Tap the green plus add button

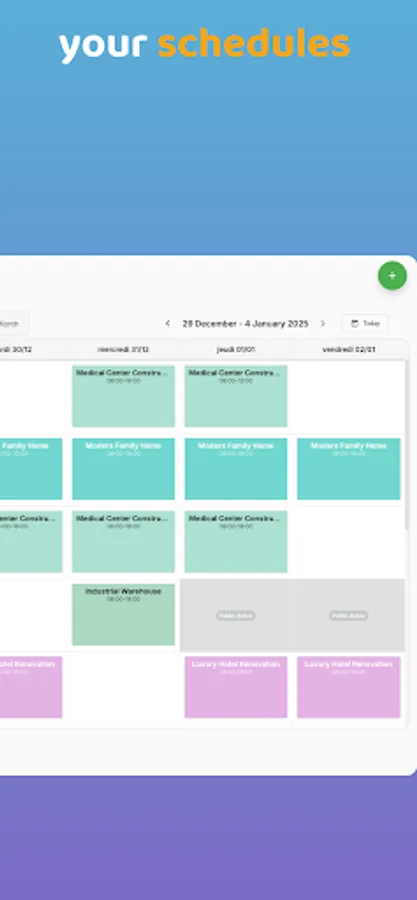tap(392, 276)
